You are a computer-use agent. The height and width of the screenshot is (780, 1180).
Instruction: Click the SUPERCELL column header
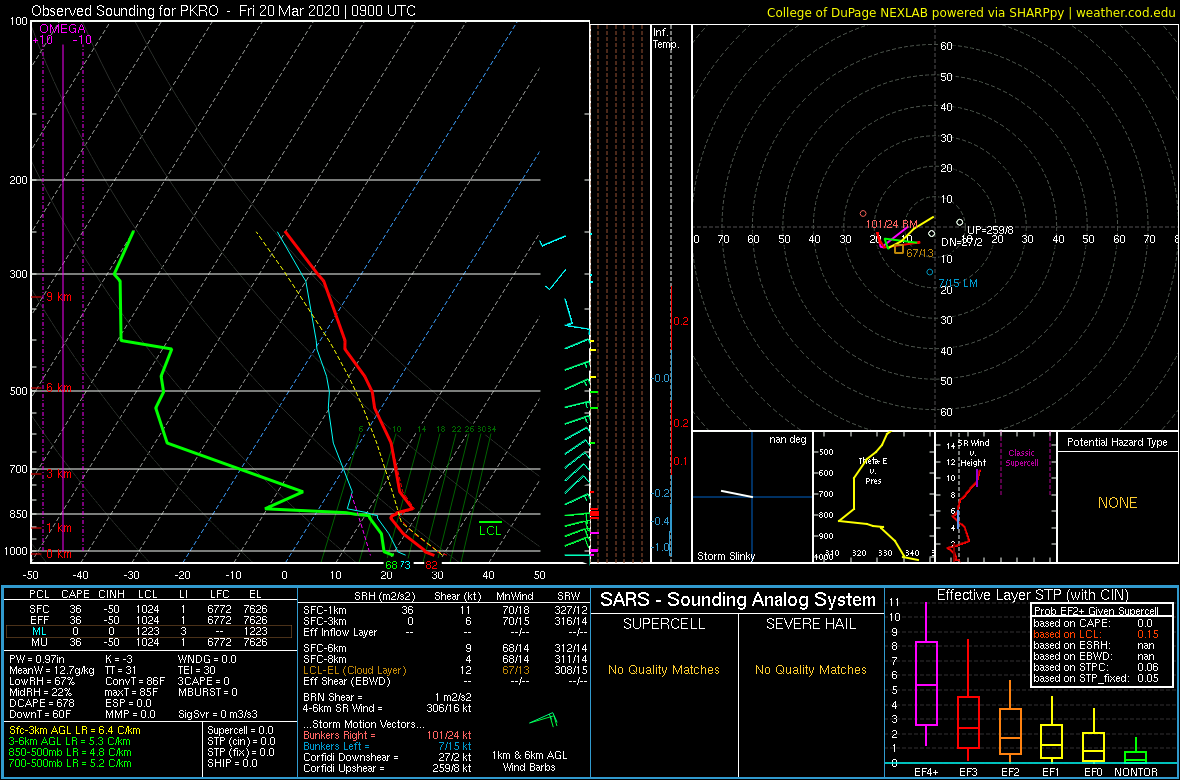pyautogui.click(x=664, y=624)
